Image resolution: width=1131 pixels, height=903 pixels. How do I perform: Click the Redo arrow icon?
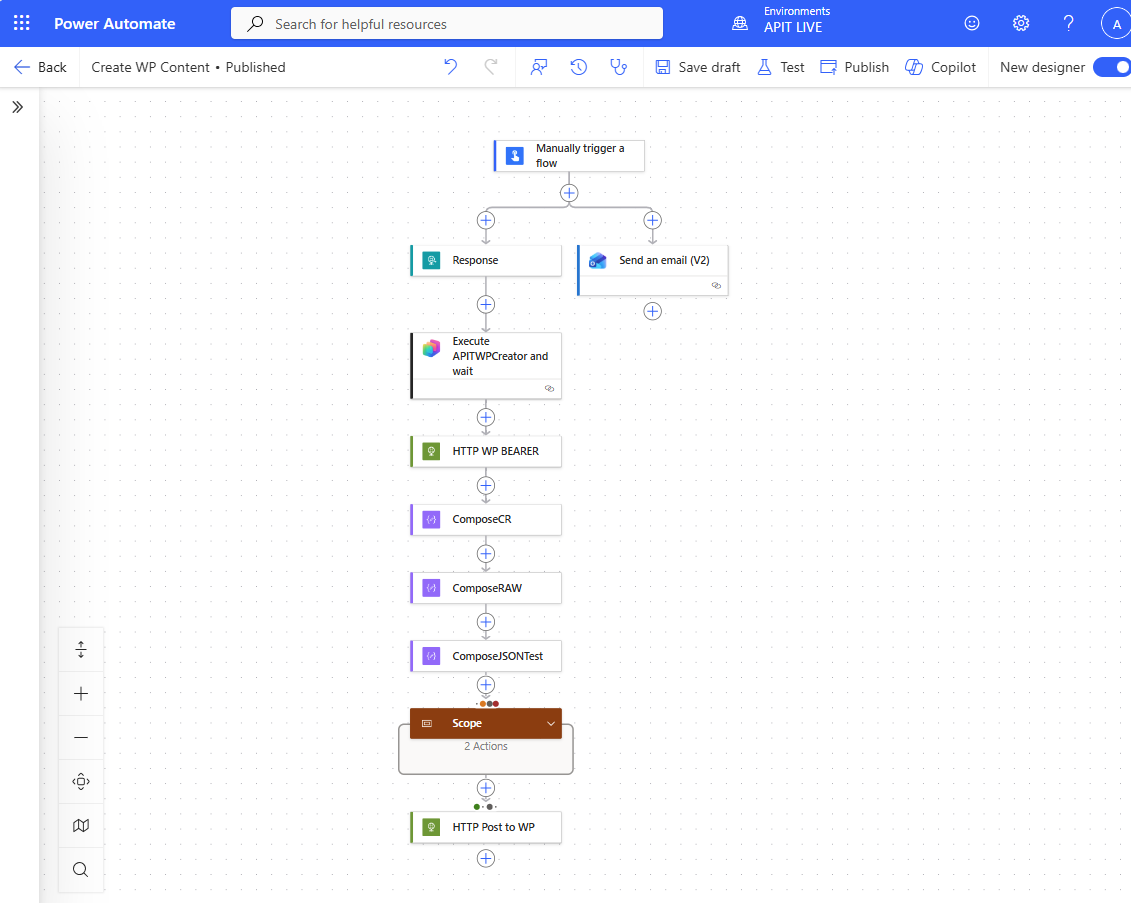tap(490, 67)
